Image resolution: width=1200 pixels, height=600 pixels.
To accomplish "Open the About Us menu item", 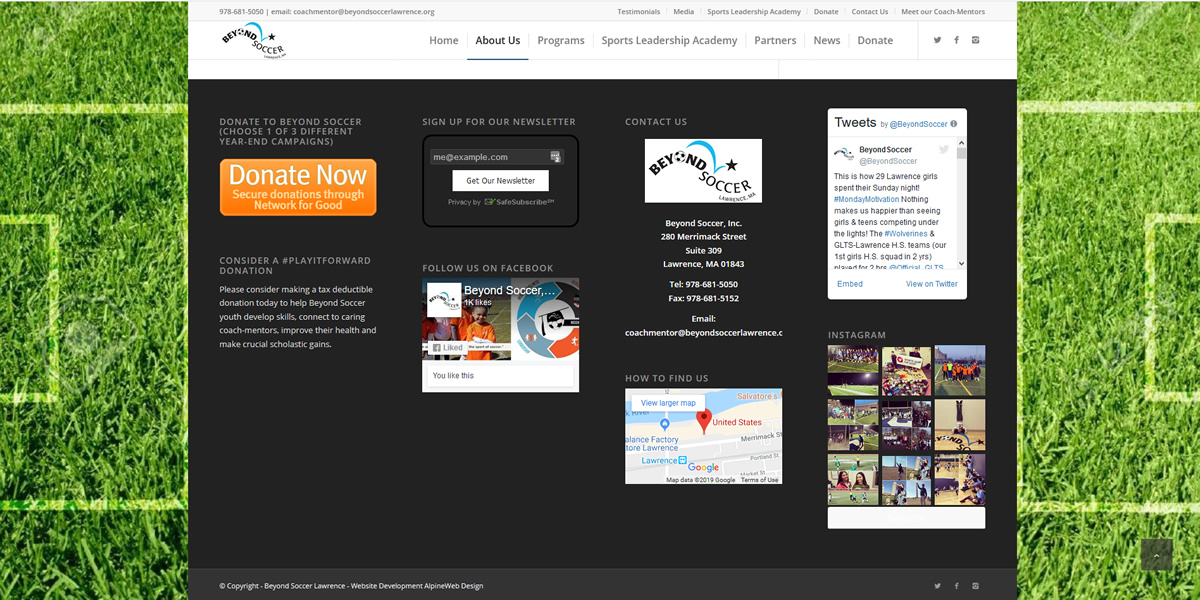I will [498, 41].
